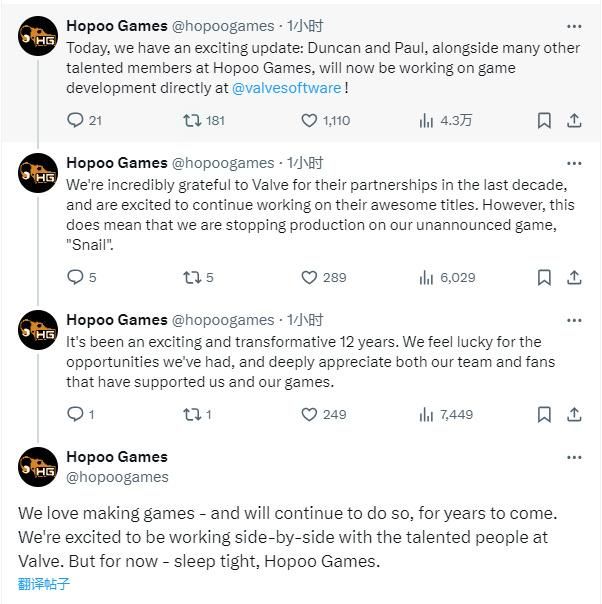Open Hopoo Games avatar on the bottom tweet
Viewport: 602px width, 604px height.
[x=38, y=467]
